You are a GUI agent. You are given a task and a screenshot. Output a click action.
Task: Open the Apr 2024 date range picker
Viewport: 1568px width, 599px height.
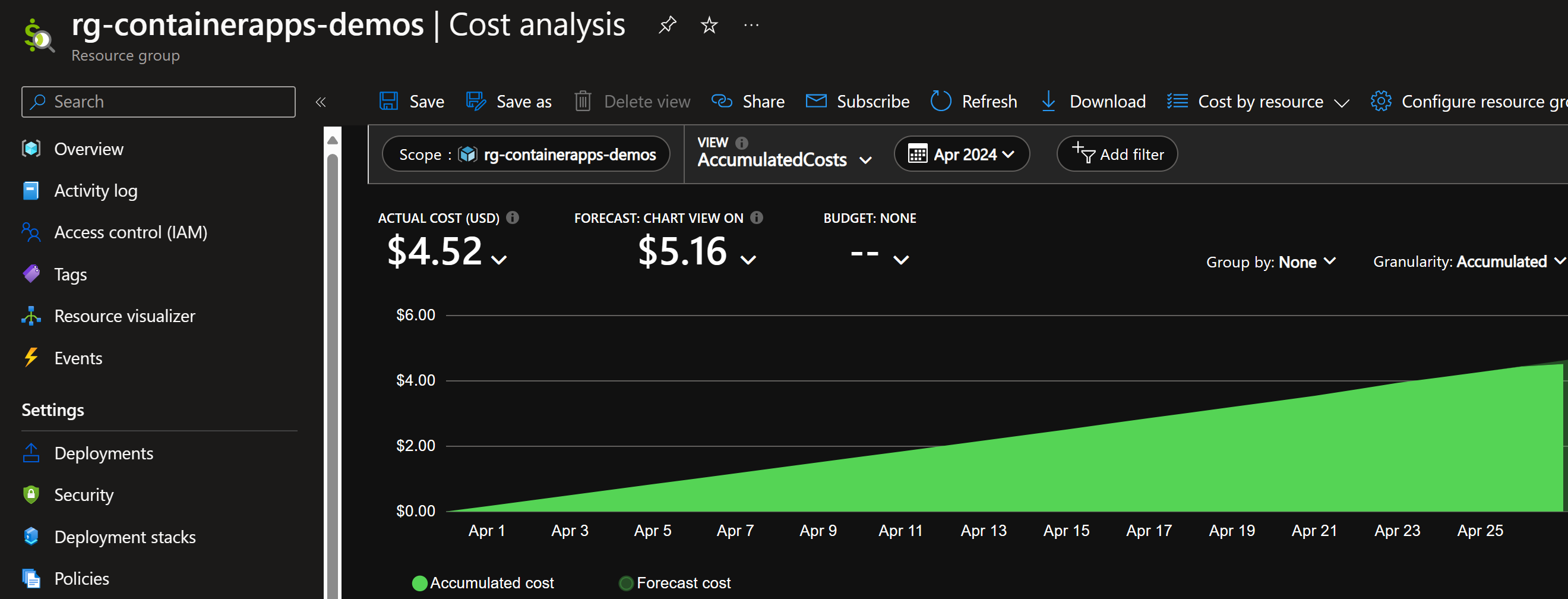point(962,154)
